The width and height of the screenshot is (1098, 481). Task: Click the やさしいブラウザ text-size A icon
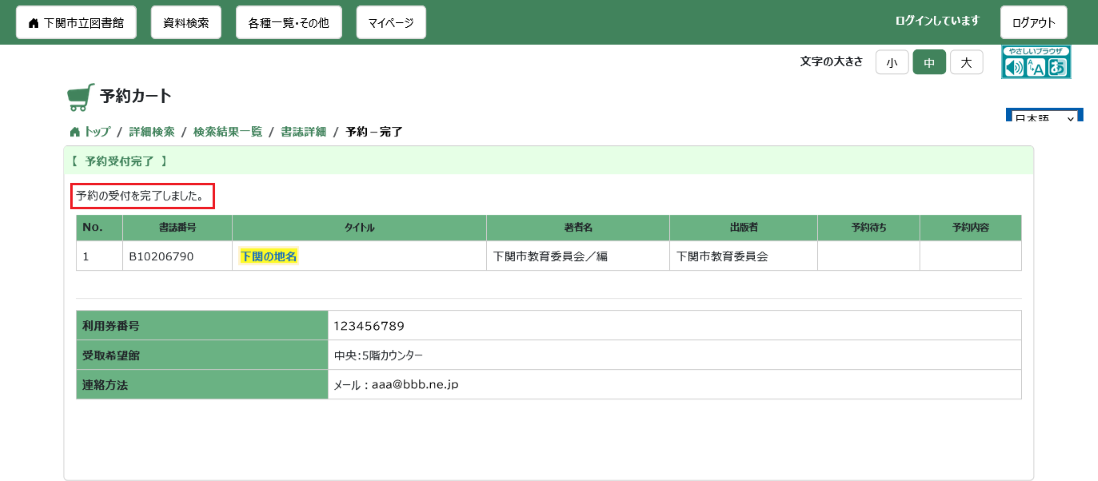tap(1036, 68)
